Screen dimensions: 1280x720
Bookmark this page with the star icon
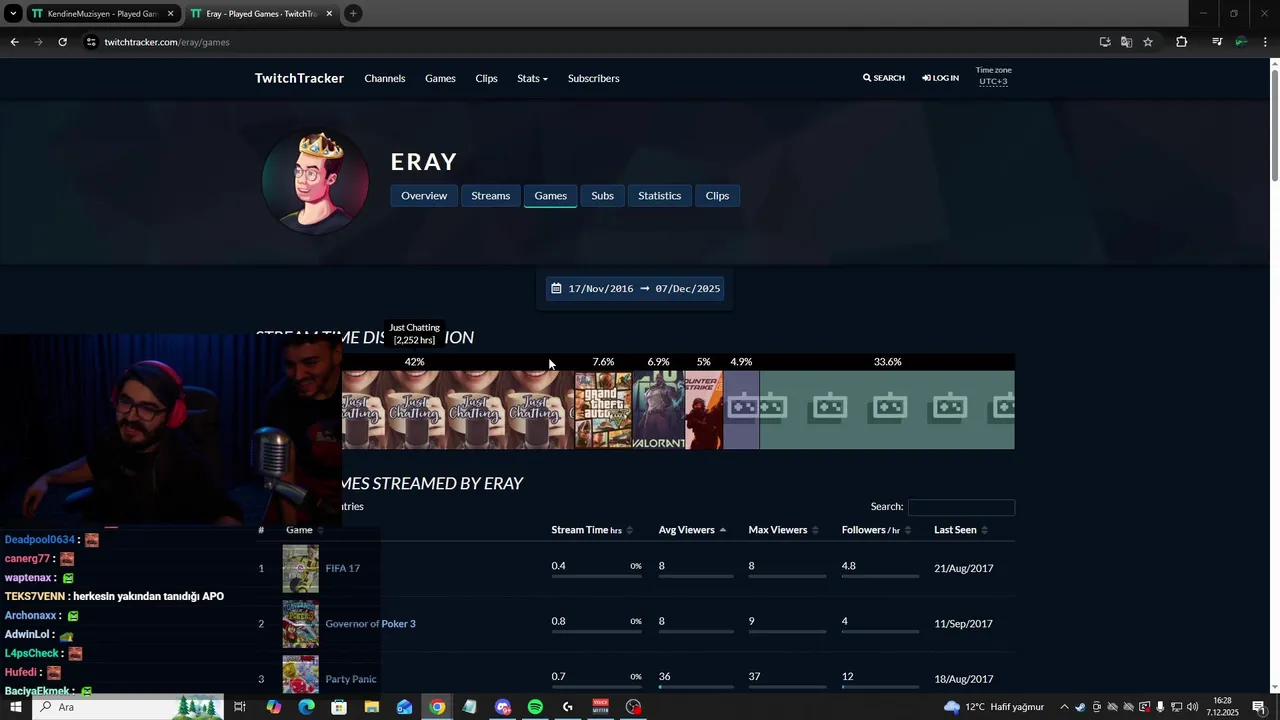(x=1148, y=42)
